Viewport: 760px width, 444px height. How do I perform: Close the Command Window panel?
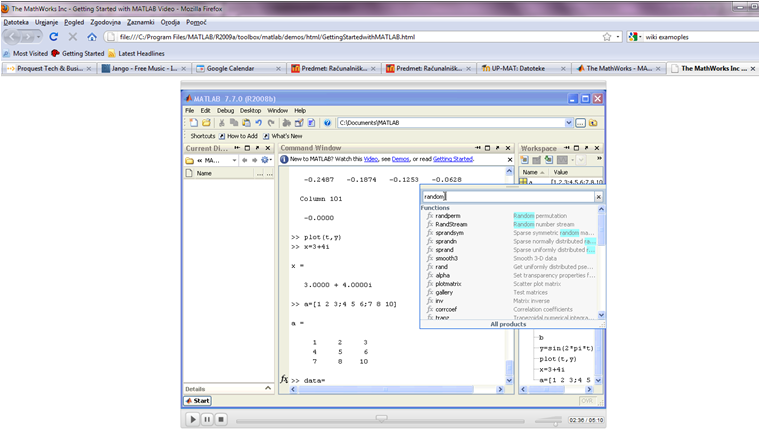508,148
